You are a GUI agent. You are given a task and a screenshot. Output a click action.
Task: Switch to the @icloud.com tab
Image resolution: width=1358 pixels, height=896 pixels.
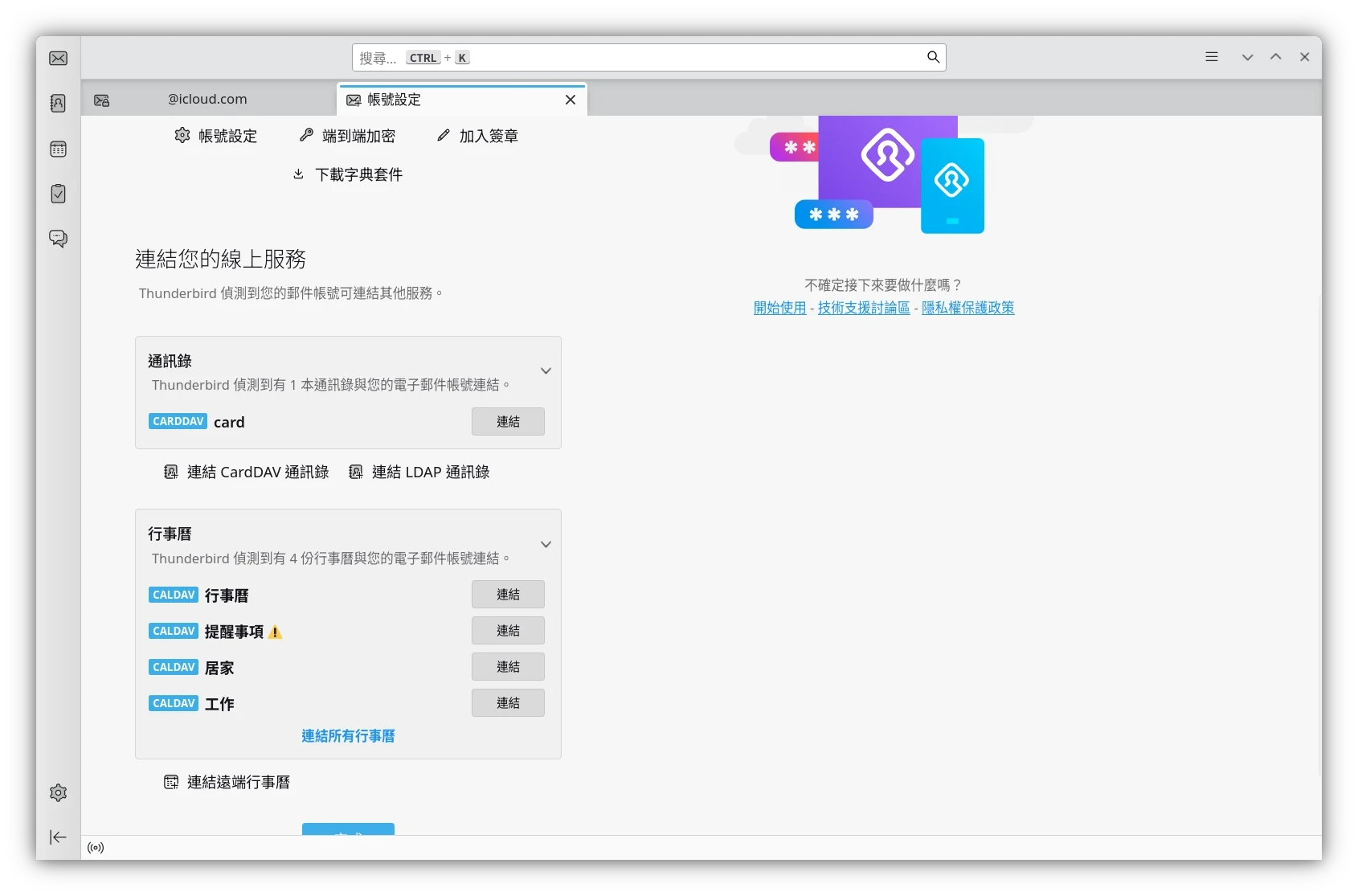click(207, 98)
